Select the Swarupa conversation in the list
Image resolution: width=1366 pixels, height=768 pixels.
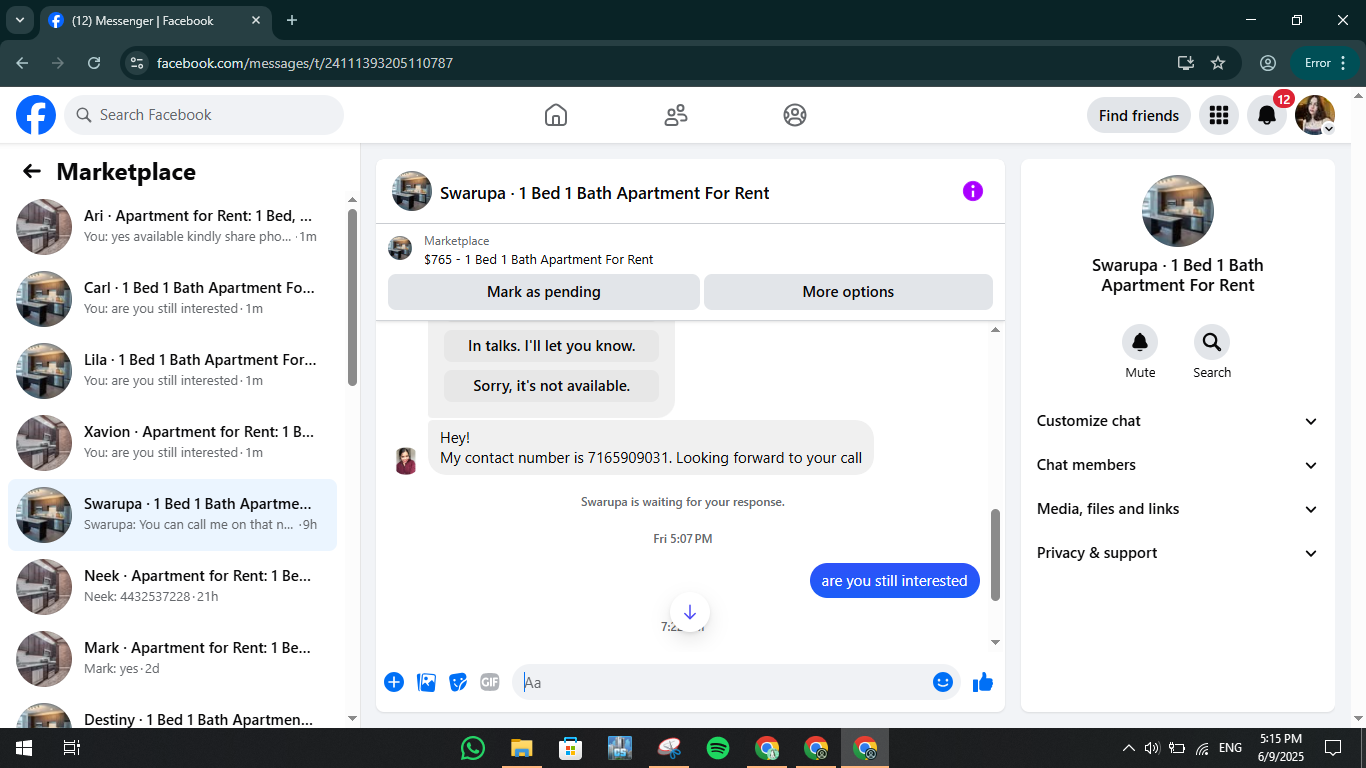click(x=172, y=514)
